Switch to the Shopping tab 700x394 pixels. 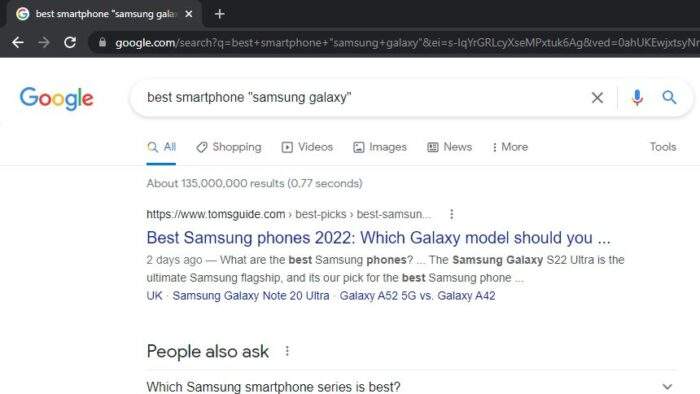(229, 147)
